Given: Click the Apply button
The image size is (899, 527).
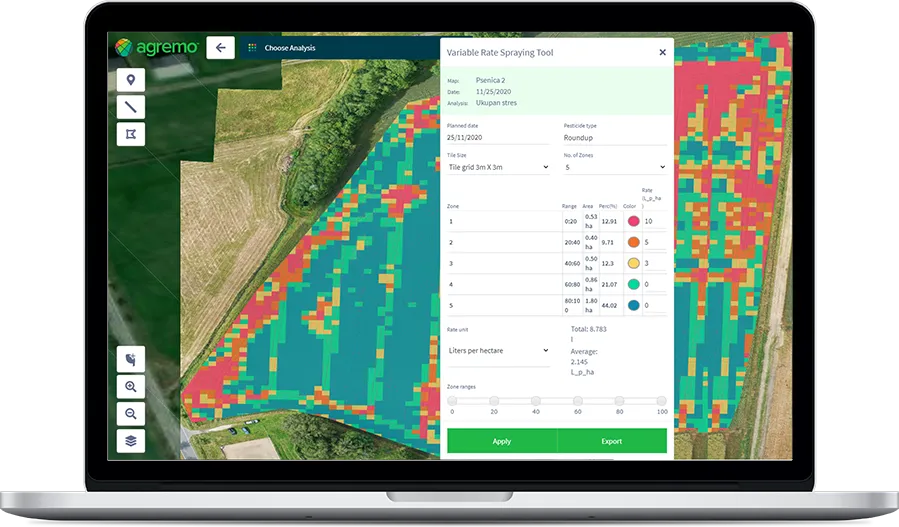Looking at the screenshot, I should click(502, 441).
